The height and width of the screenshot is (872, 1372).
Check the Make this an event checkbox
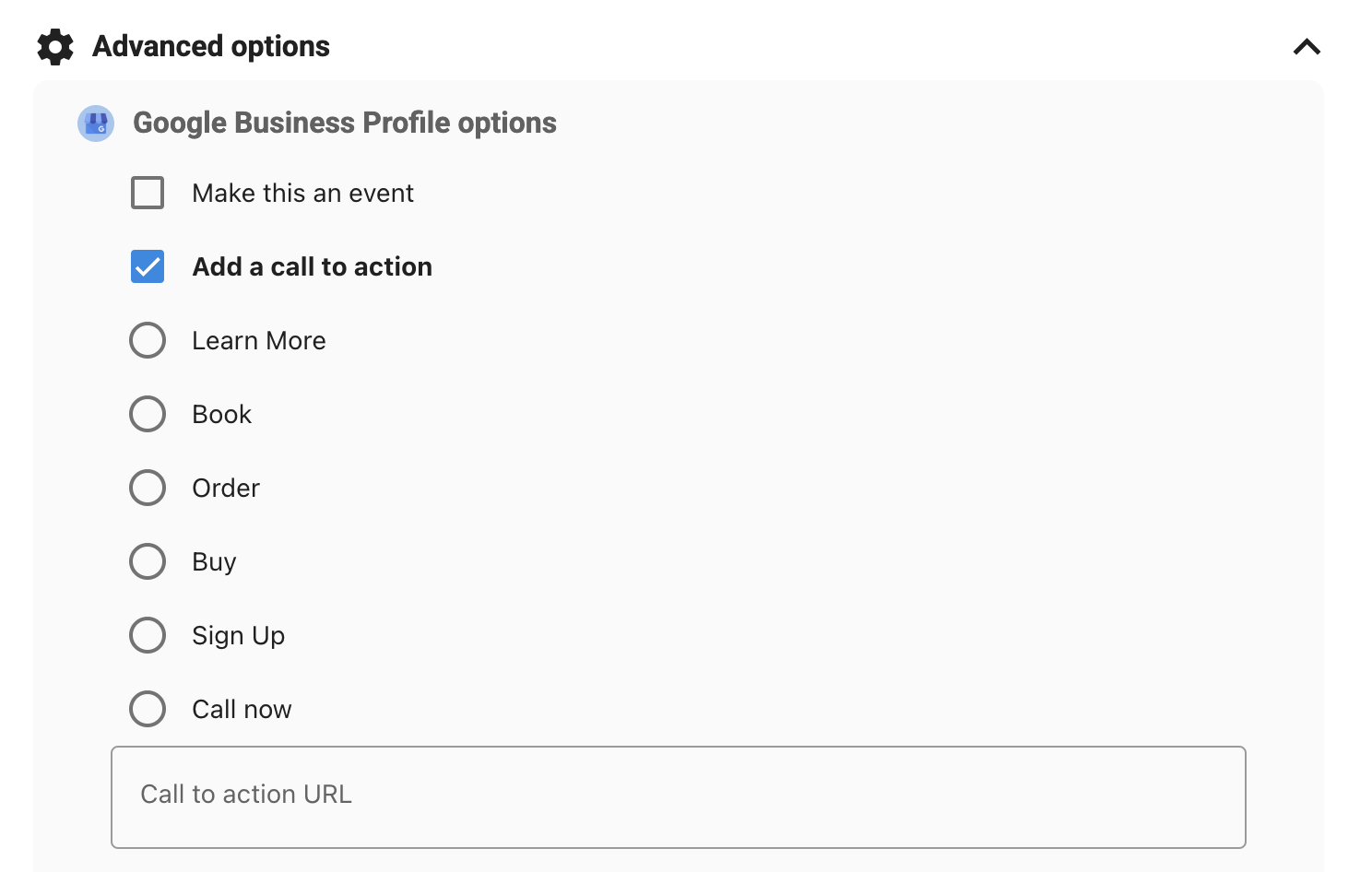148,193
